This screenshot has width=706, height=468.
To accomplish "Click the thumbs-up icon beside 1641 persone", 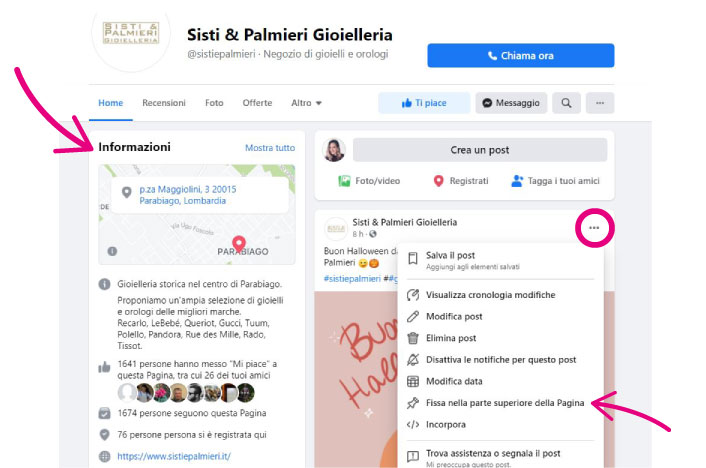I will 104,367.
